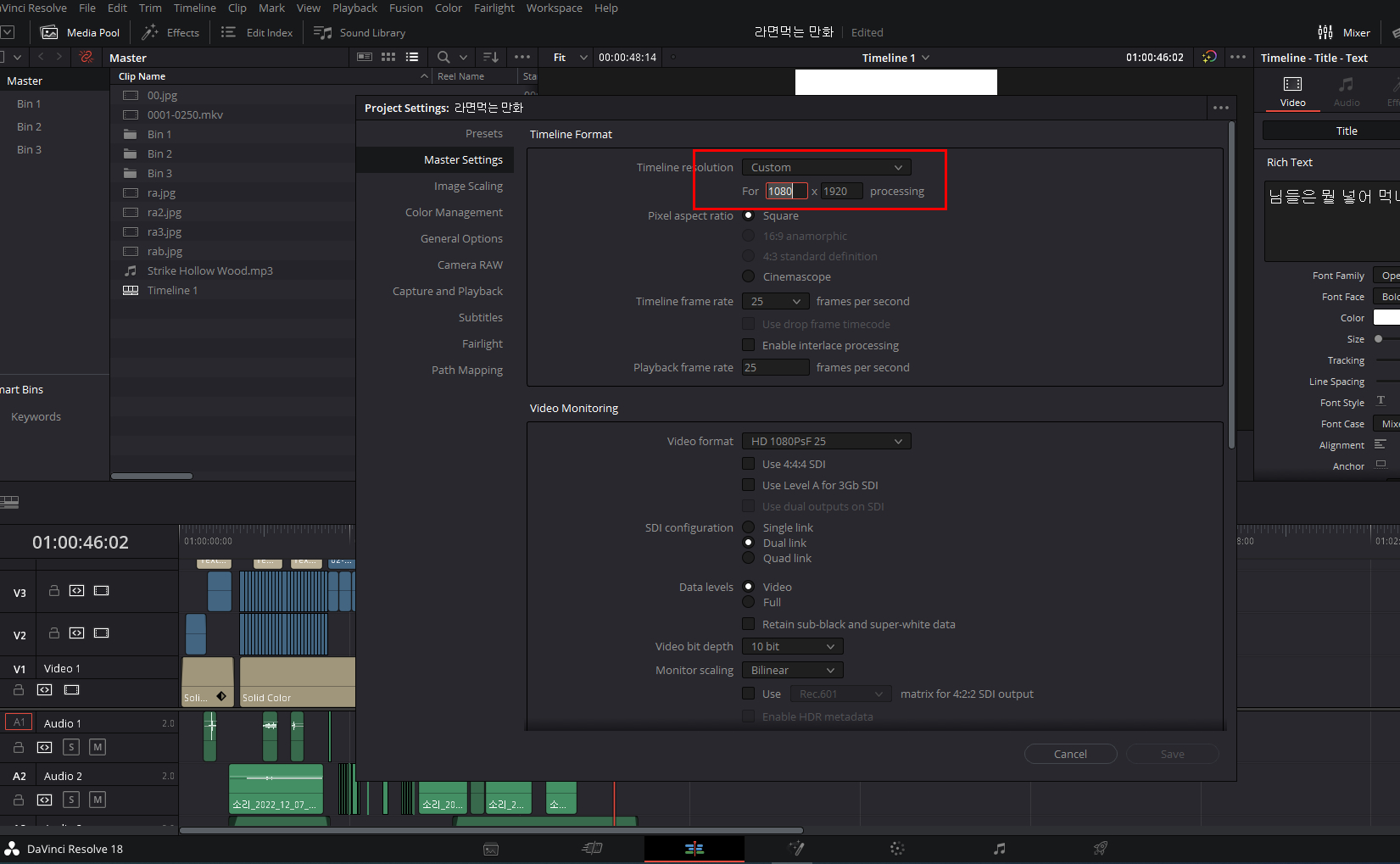
Task: Open the Monitor scaling Bilinear dropdown
Action: pos(792,670)
